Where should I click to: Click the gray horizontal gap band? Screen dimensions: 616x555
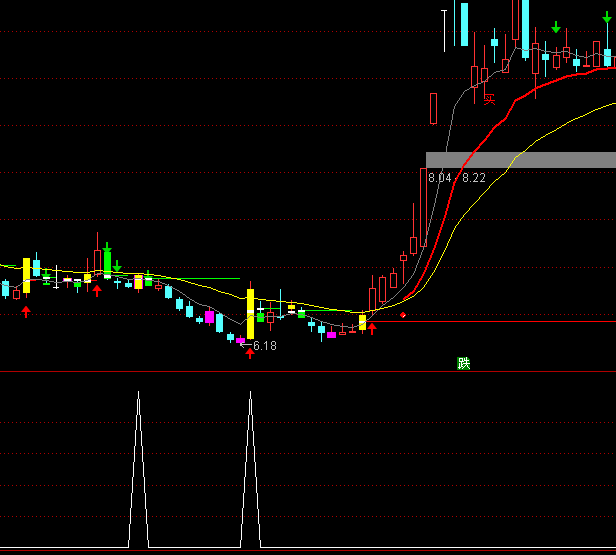[520, 160]
